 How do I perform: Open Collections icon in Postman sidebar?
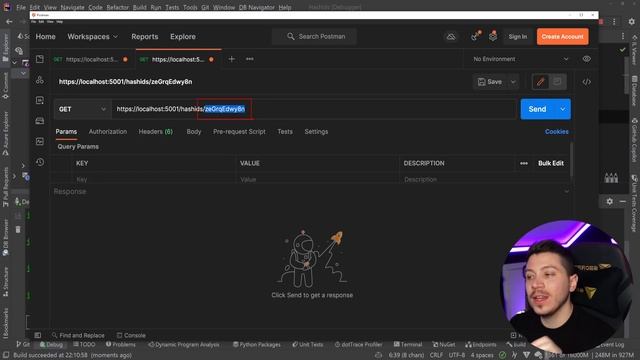click(40, 59)
